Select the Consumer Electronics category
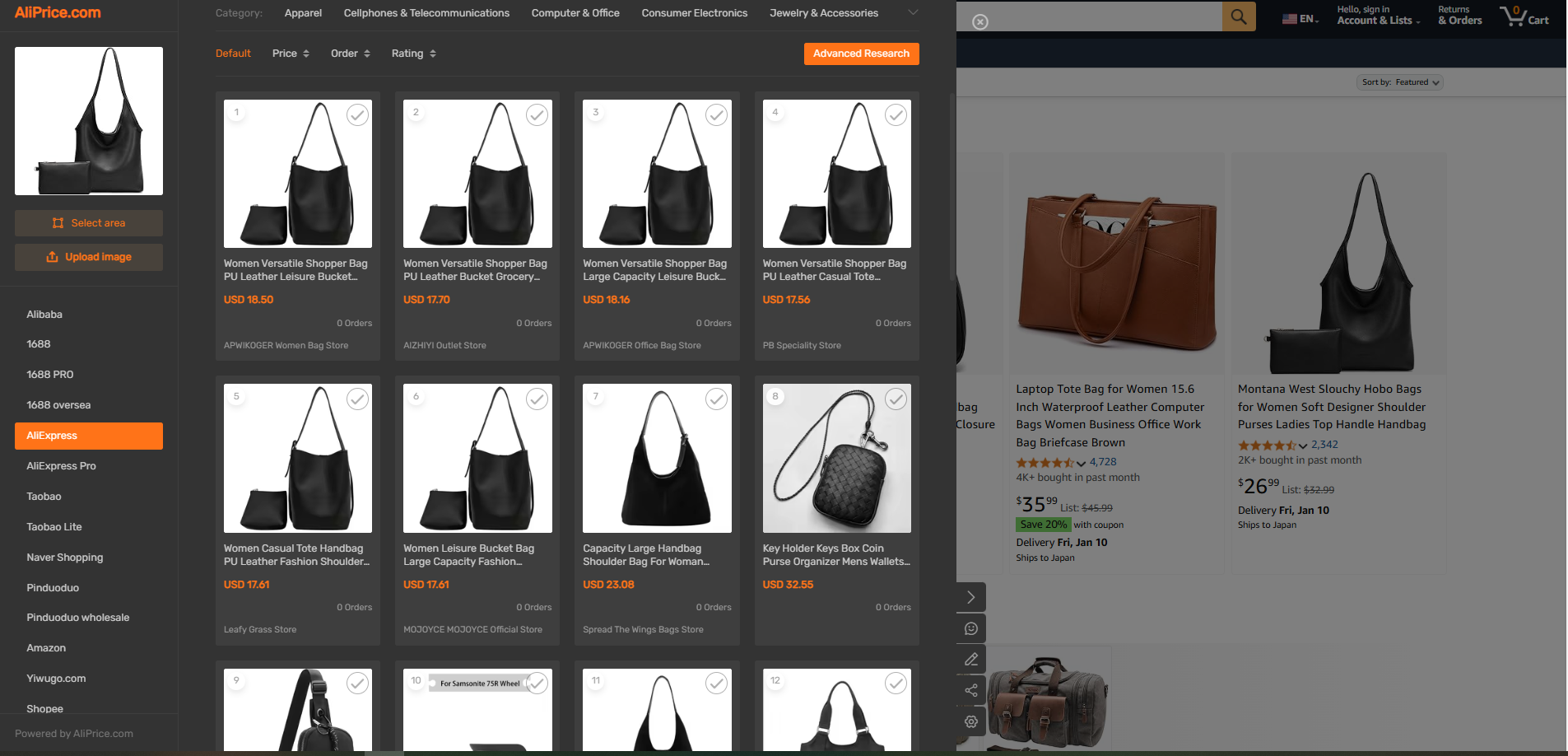 point(695,13)
